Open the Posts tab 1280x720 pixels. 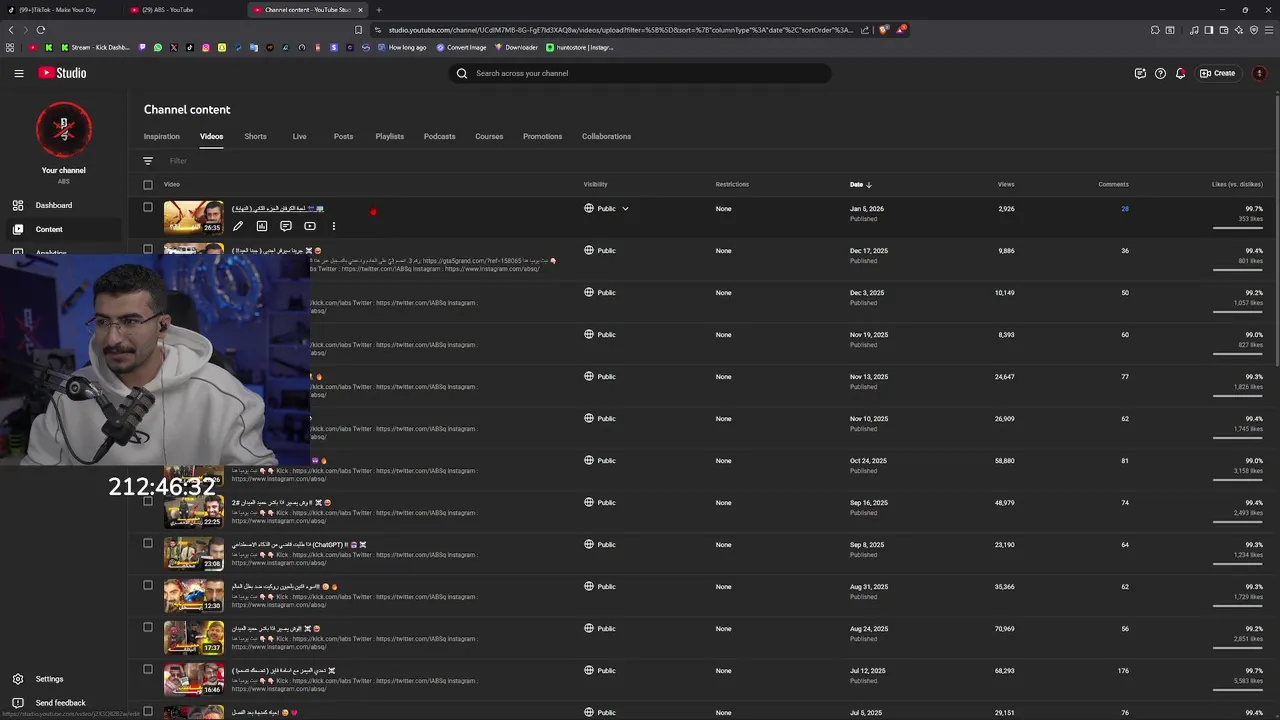(343, 136)
